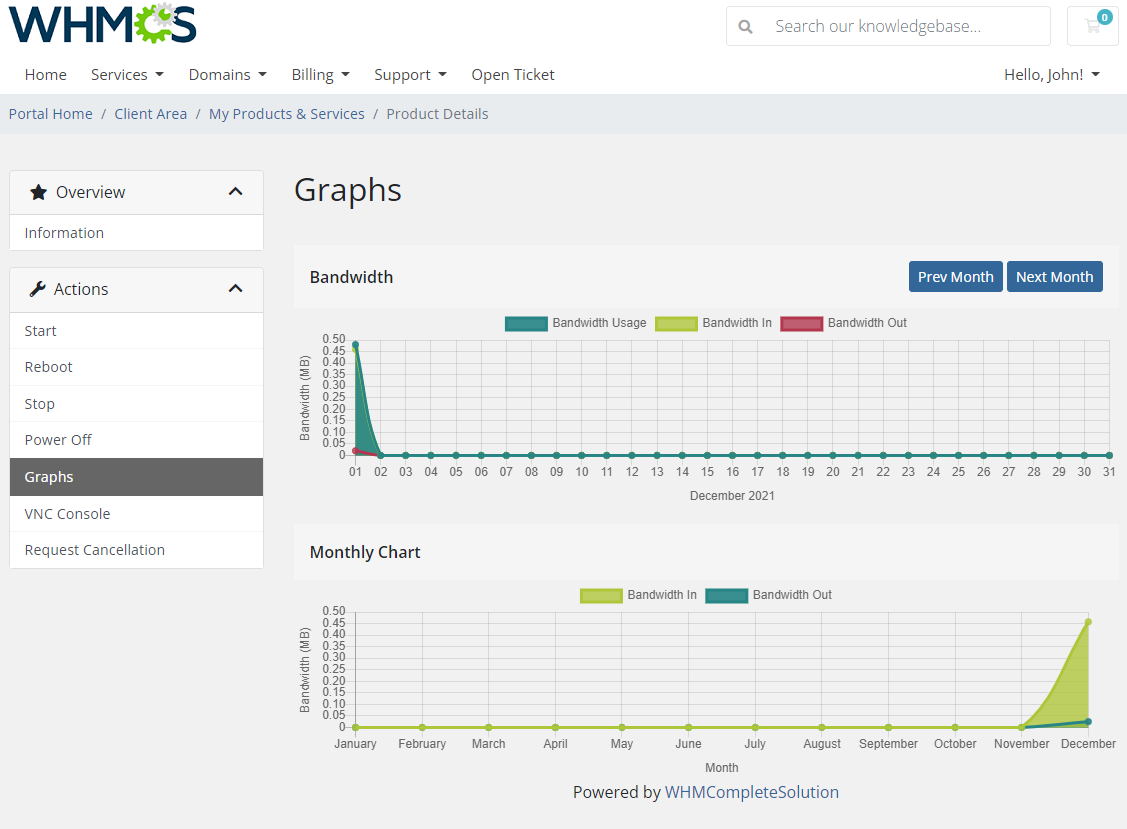This screenshot has height=829, width=1127.
Task: Click the Next Month button
Action: (x=1054, y=277)
